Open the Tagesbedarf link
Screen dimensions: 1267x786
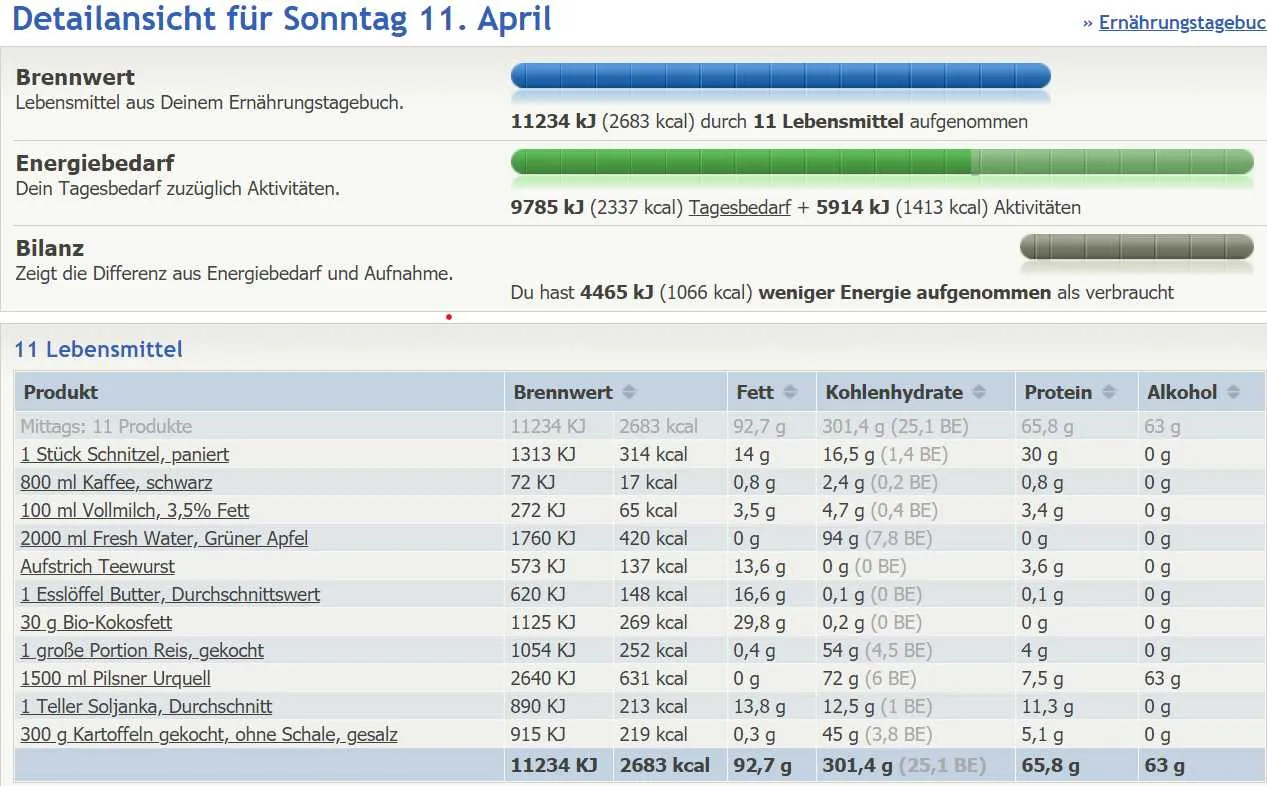pyautogui.click(x=739, y=208)
